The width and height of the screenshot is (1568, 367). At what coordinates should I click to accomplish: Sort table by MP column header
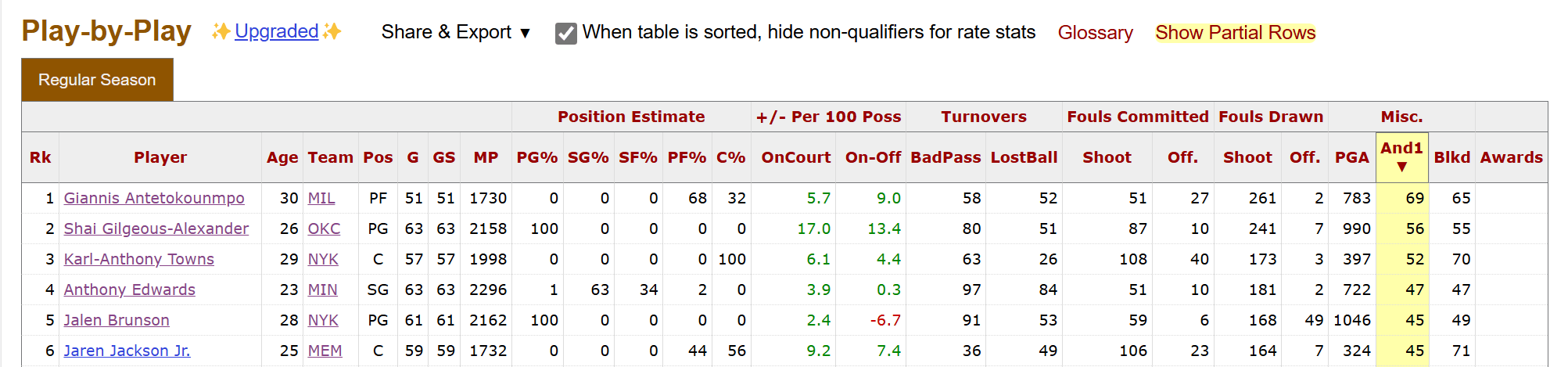click(x=486, y=157)
